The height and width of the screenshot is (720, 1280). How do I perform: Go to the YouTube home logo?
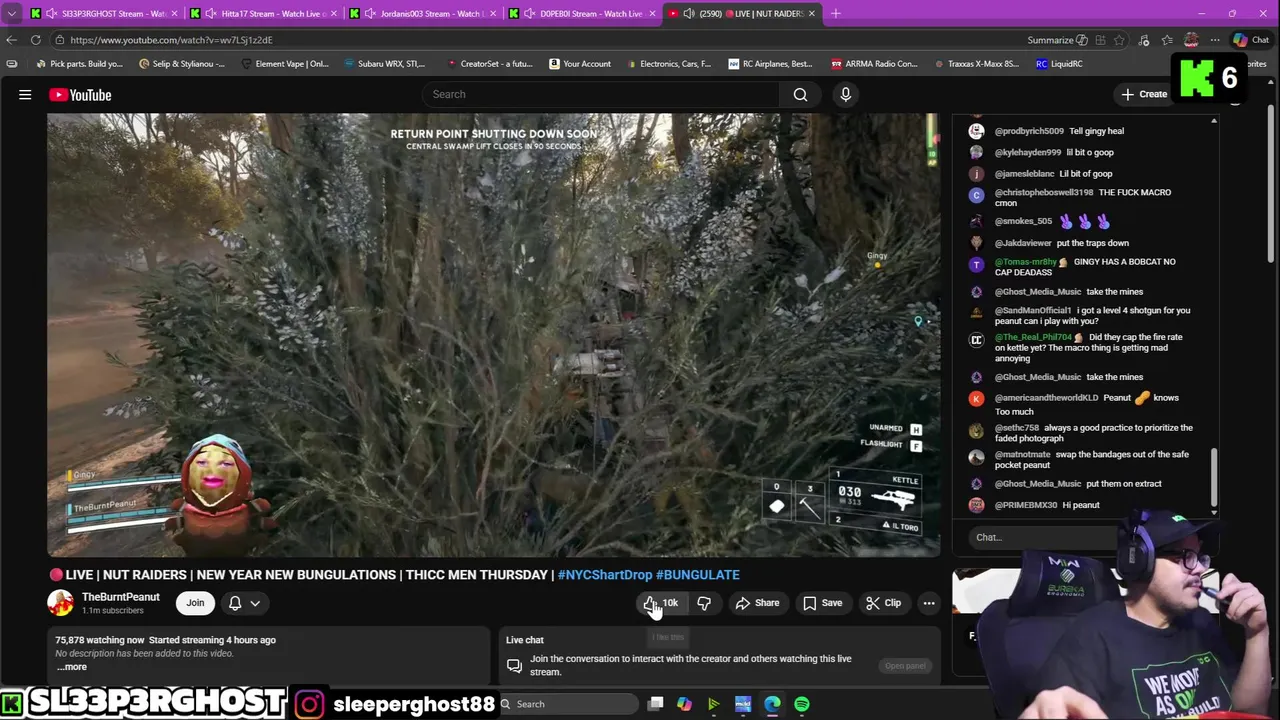[80, 95]
